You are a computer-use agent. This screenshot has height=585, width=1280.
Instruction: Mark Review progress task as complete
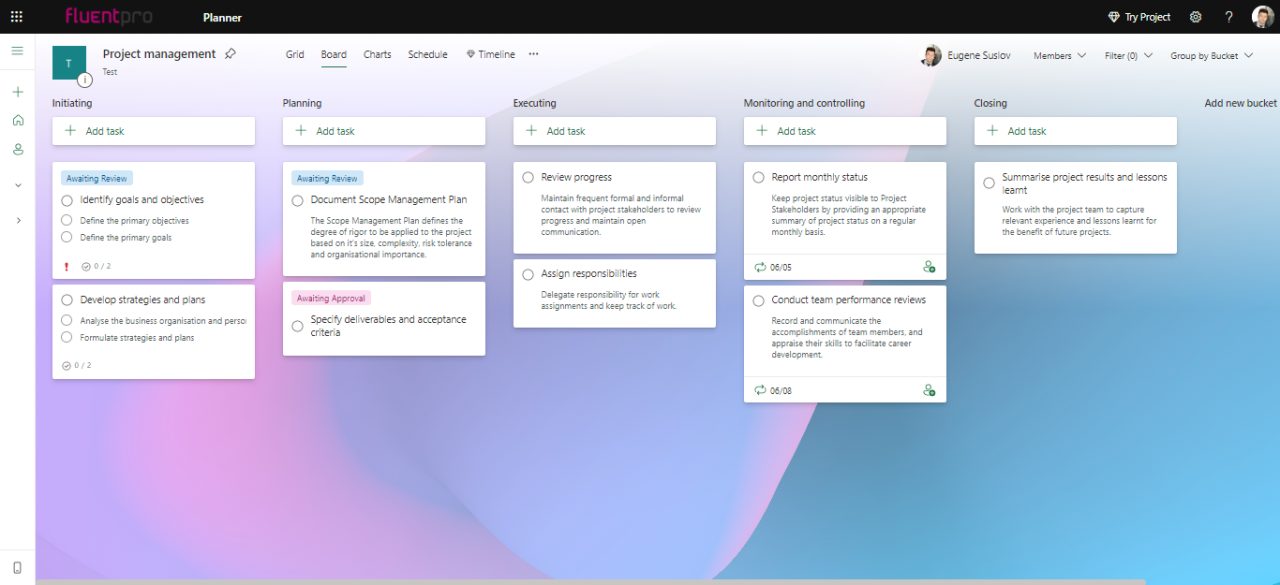527,177
